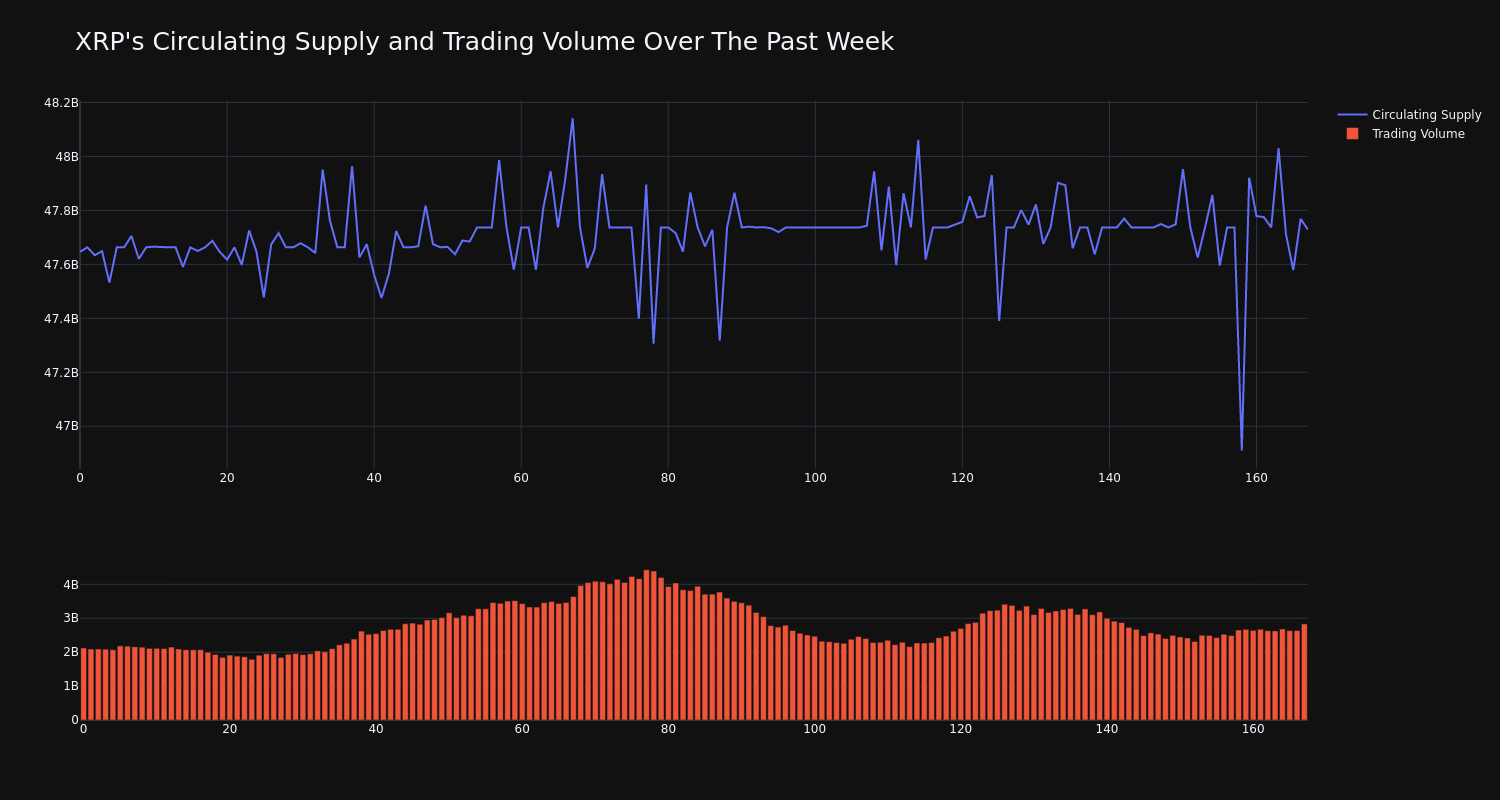1500x800 pixels.
Task: Click the 47.8B y-axis label
Action: point(61,211)
